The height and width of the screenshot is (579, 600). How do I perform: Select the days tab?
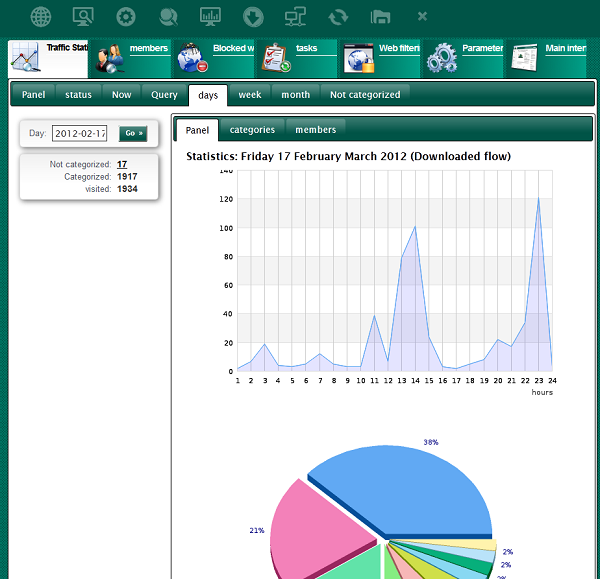point(208,95)
